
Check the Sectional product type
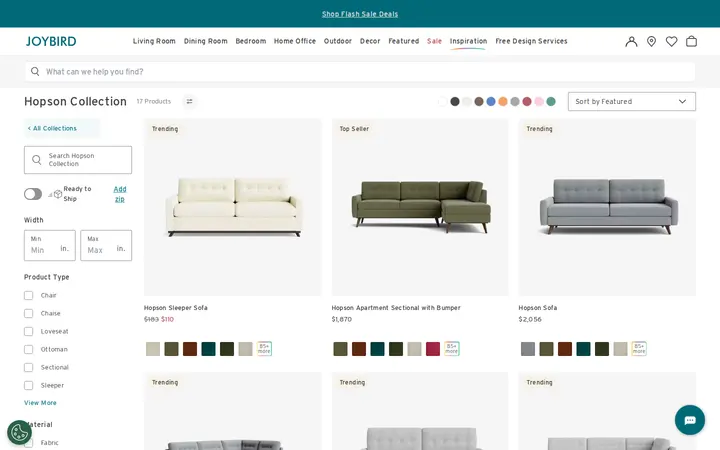click(28, 367)
